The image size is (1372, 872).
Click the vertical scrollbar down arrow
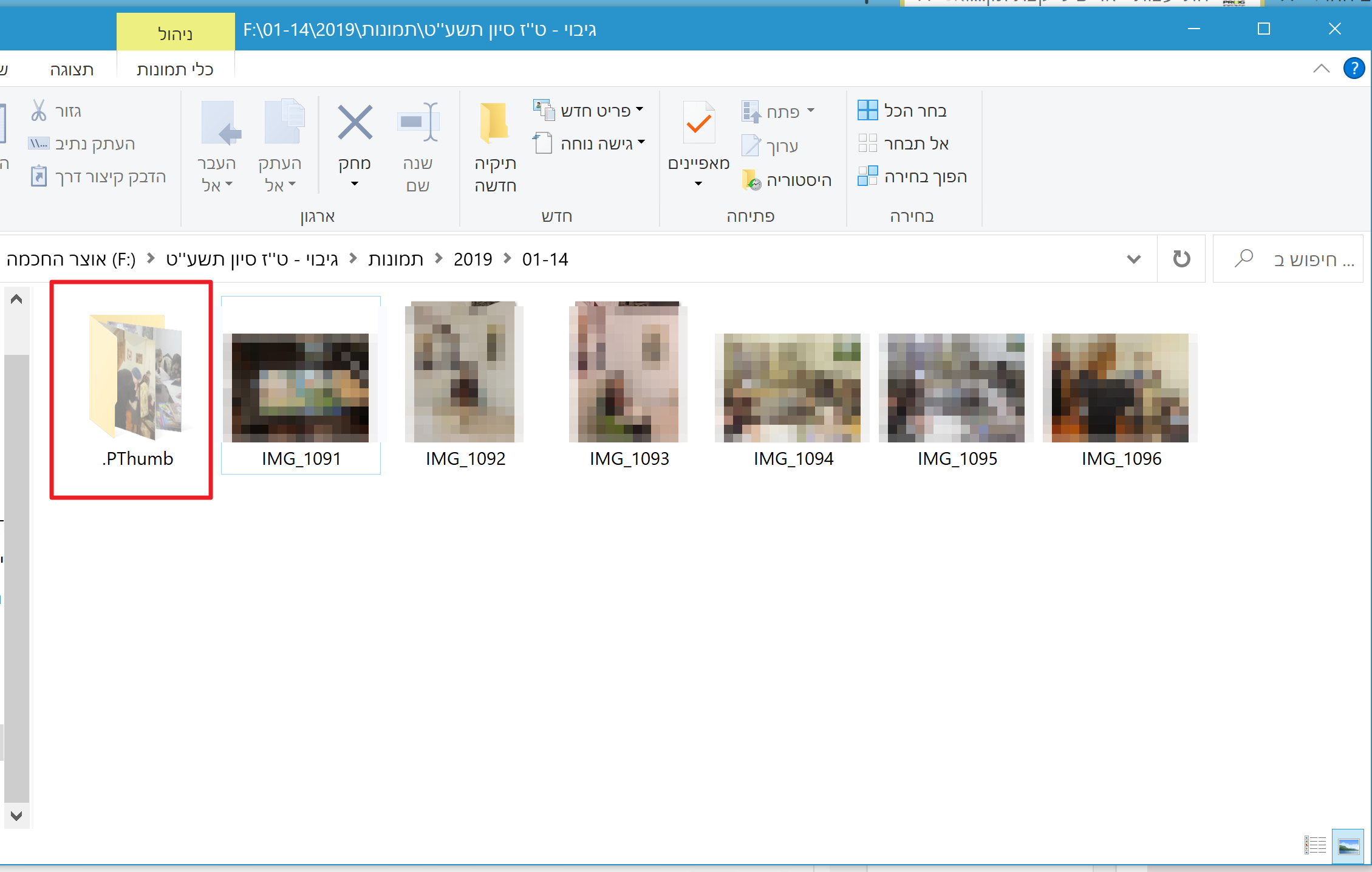click(x=16, y=815)
